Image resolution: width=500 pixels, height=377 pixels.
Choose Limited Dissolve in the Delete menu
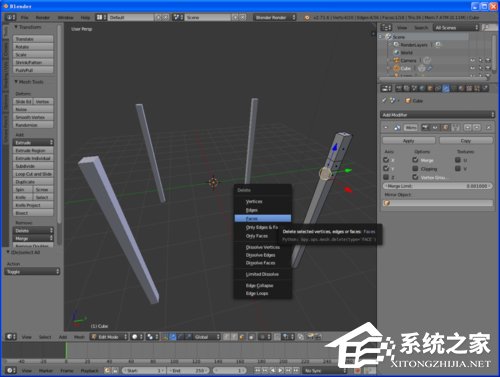263,274
